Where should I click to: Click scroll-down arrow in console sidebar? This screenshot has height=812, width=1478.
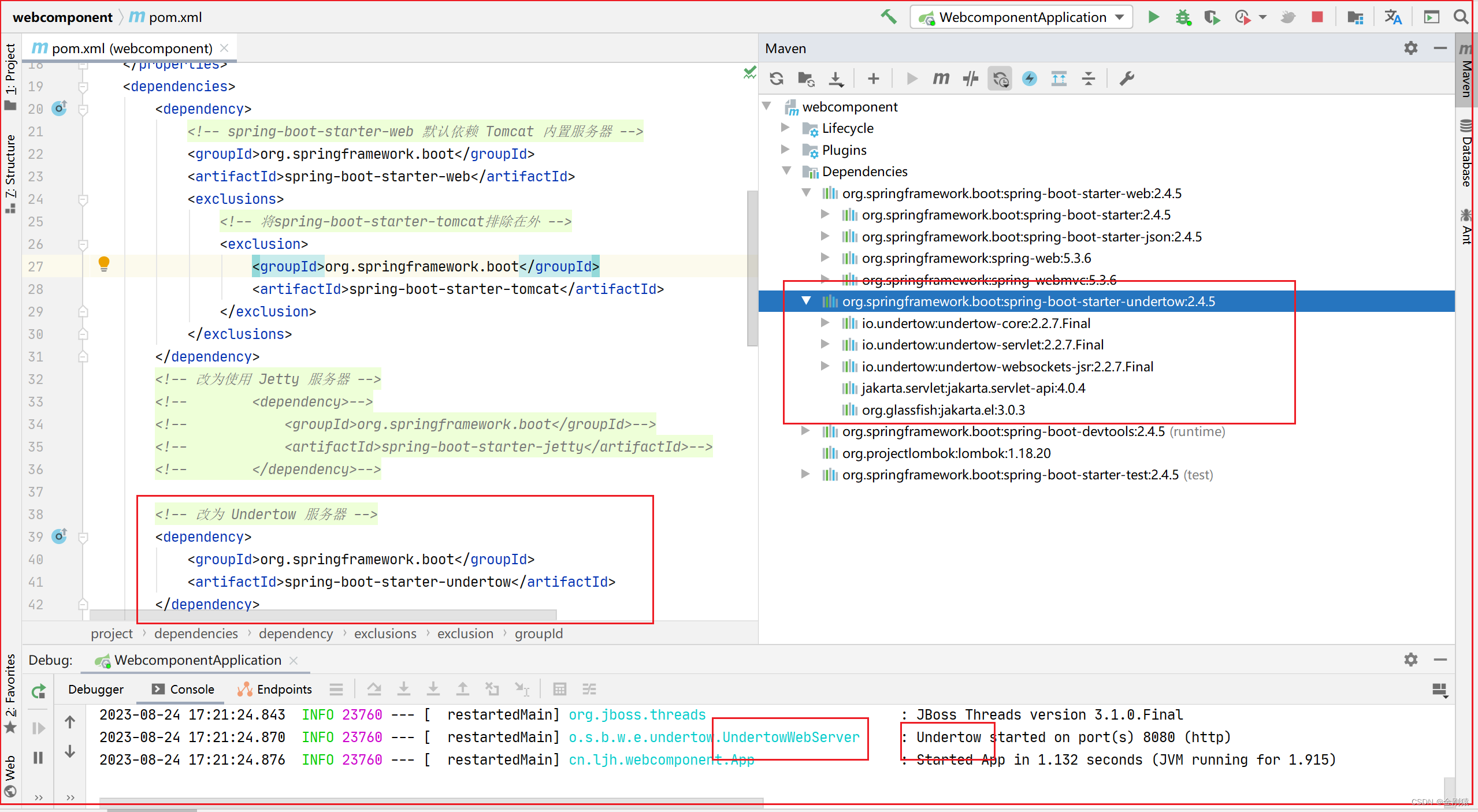70,751
